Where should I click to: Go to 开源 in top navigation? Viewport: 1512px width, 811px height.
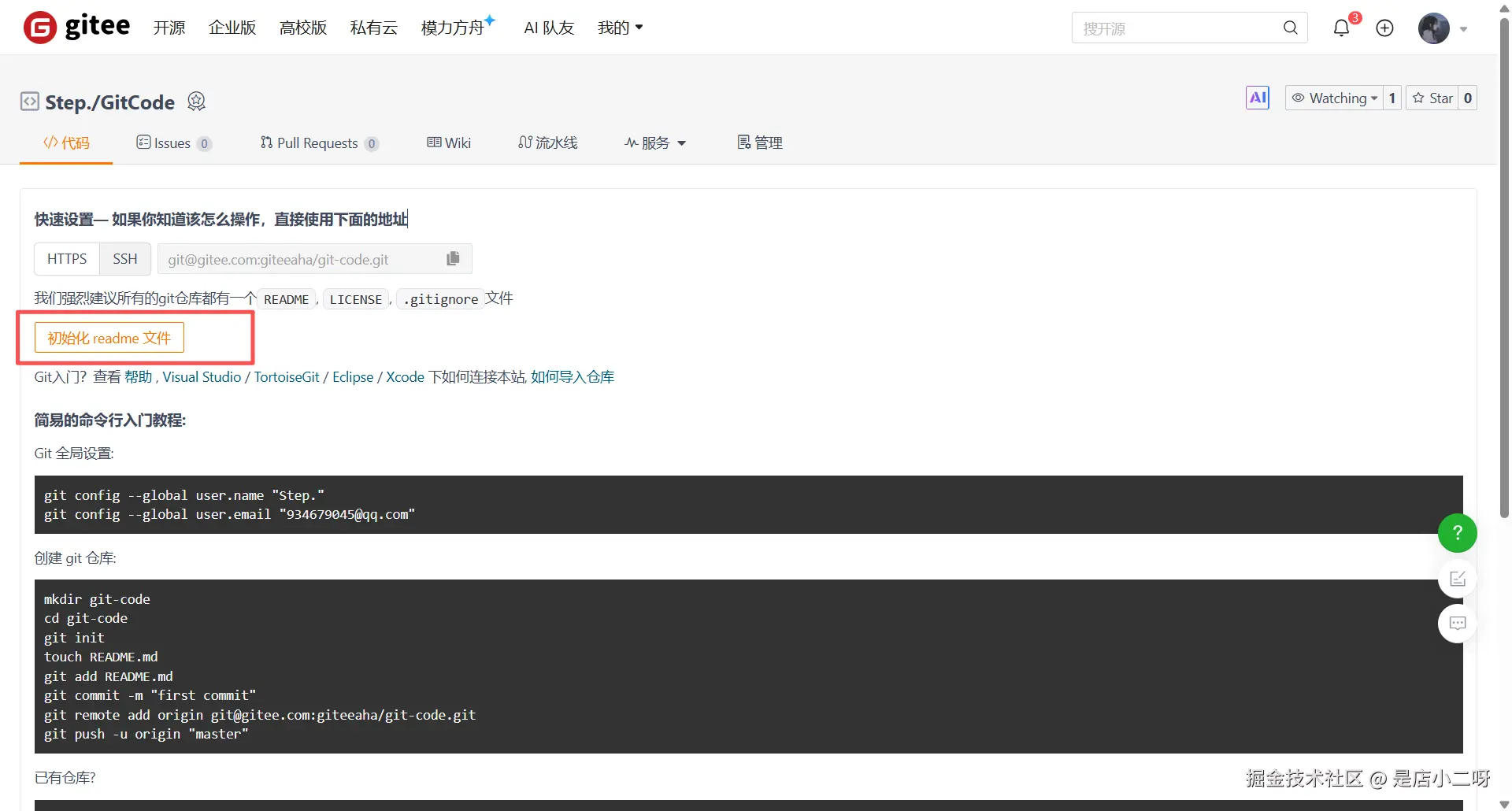click(x=169, y=28)
